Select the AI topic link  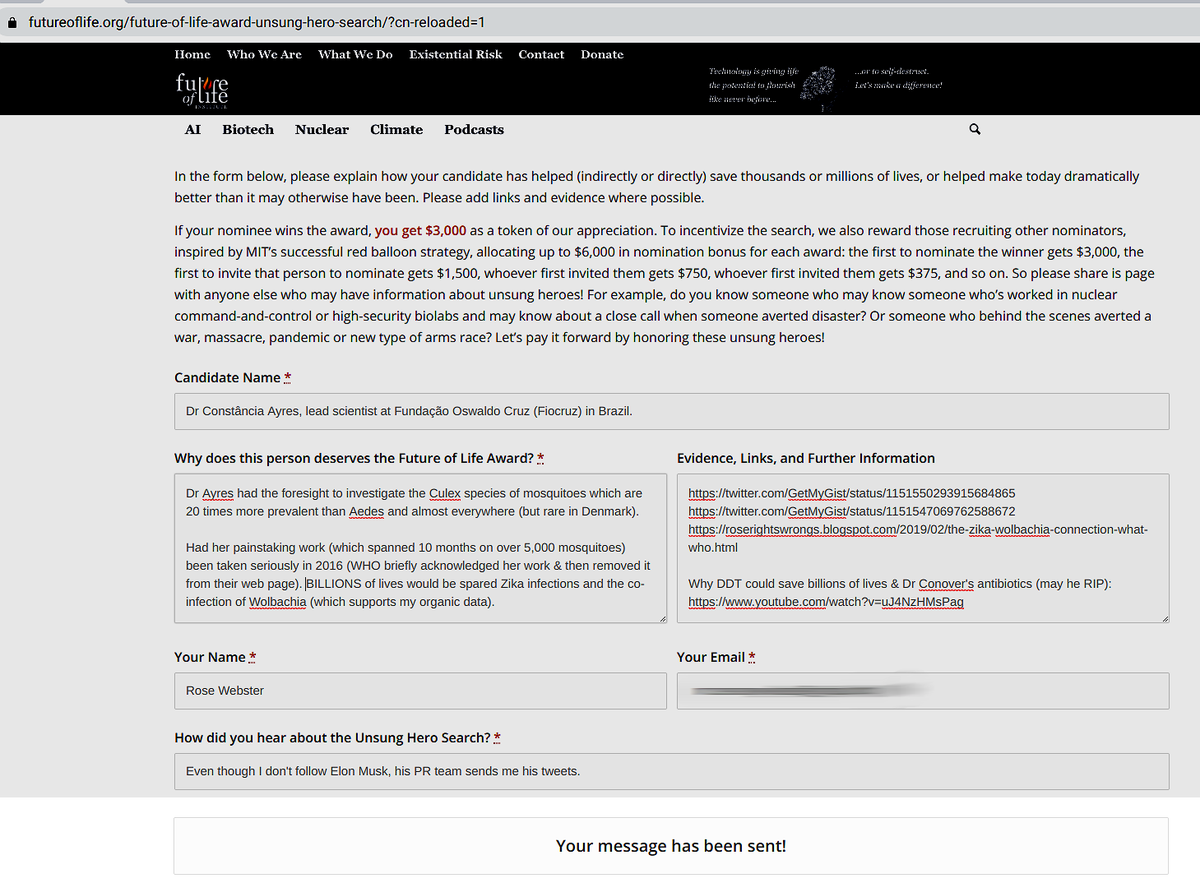coord(193,129)
